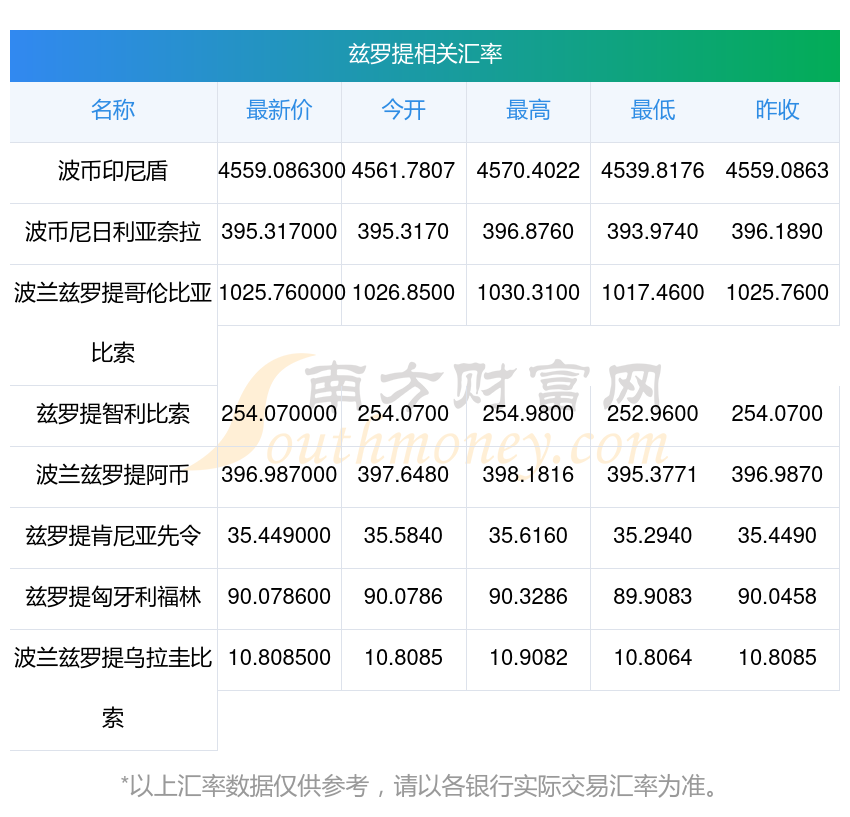Open the 波币尼日利亚奈拉 row name
Image resolution: width=850 pixels, height=817 pixels.
coord(113,233)
